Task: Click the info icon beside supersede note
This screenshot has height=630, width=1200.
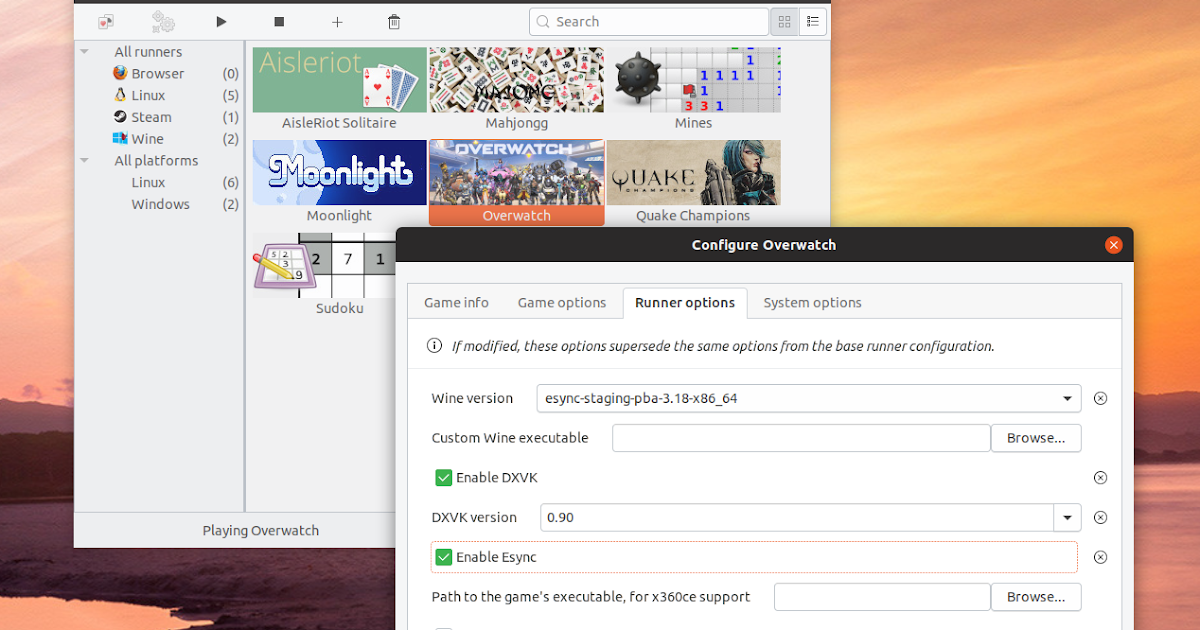Action: (434, 346)
